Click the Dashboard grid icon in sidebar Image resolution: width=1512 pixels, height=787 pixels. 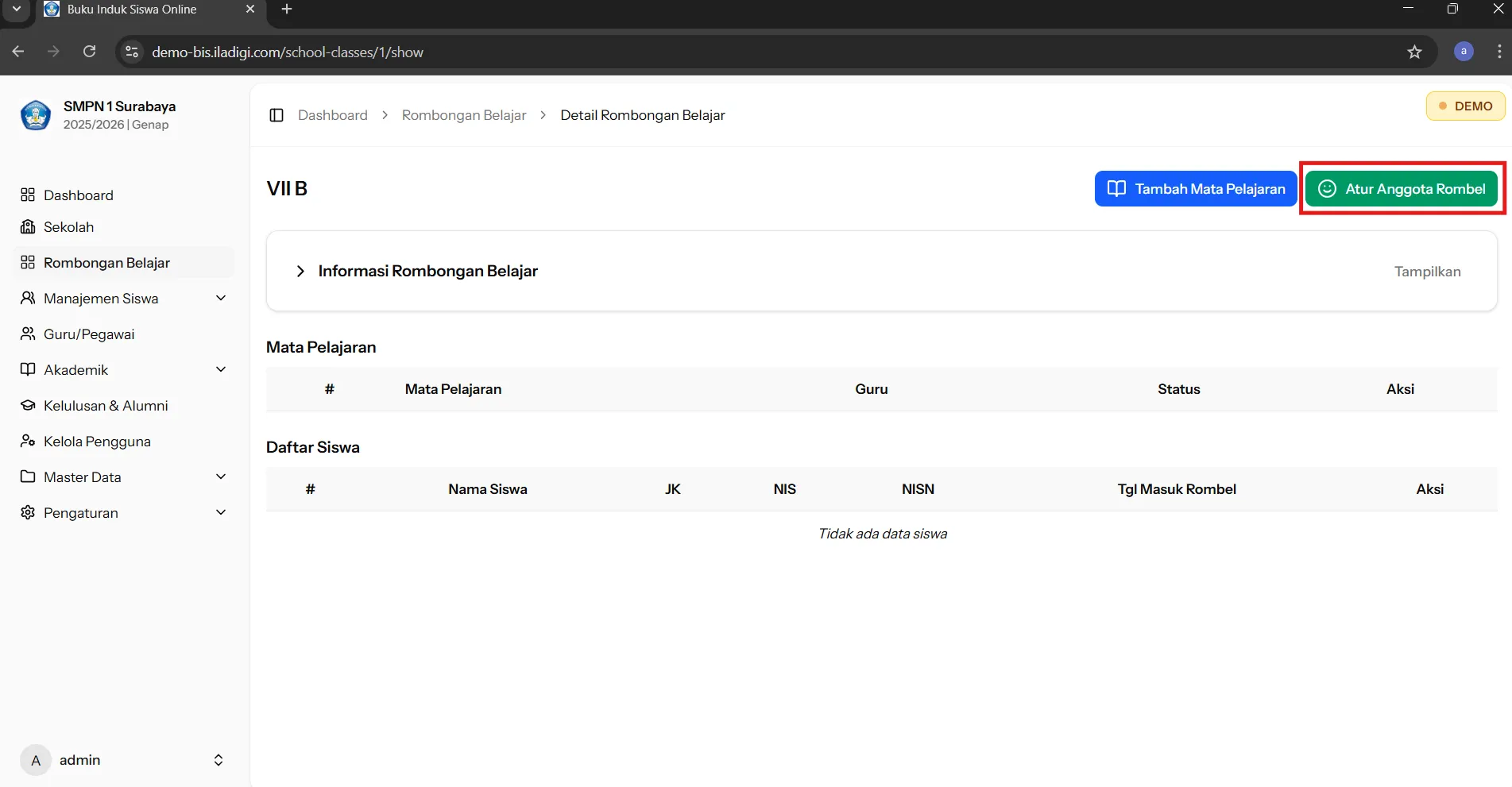tap(28, 195)
